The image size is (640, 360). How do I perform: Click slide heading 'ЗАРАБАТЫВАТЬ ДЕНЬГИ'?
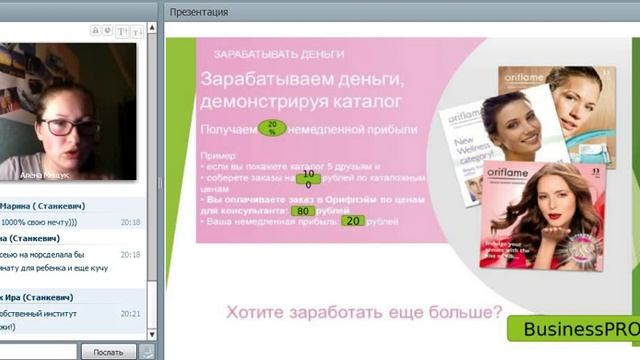pos(279,54)
